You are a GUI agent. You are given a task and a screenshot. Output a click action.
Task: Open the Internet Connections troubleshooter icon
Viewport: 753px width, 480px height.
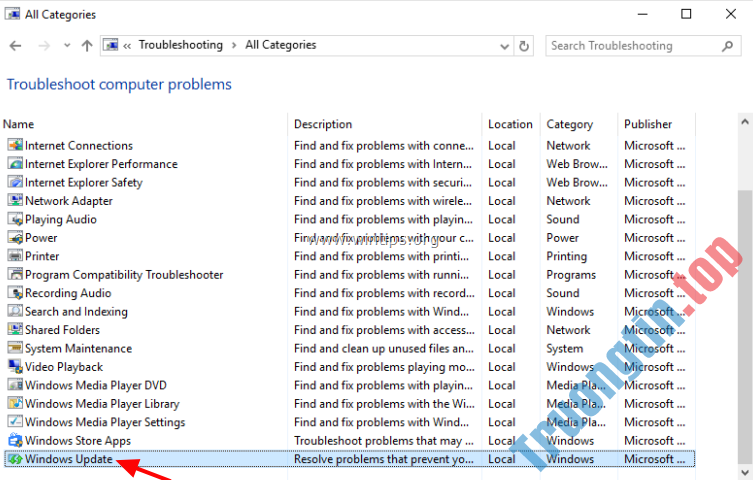click(15, 145)
